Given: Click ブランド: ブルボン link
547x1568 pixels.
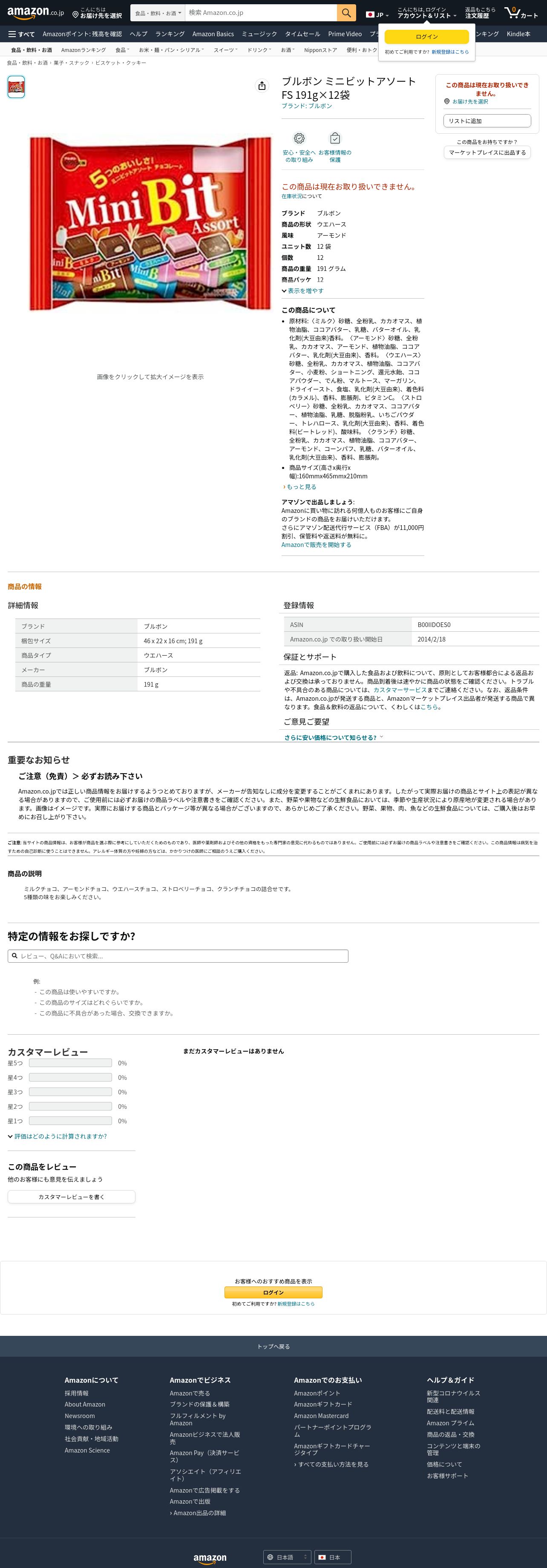Looking at the screenshot, I should [307, 106].
